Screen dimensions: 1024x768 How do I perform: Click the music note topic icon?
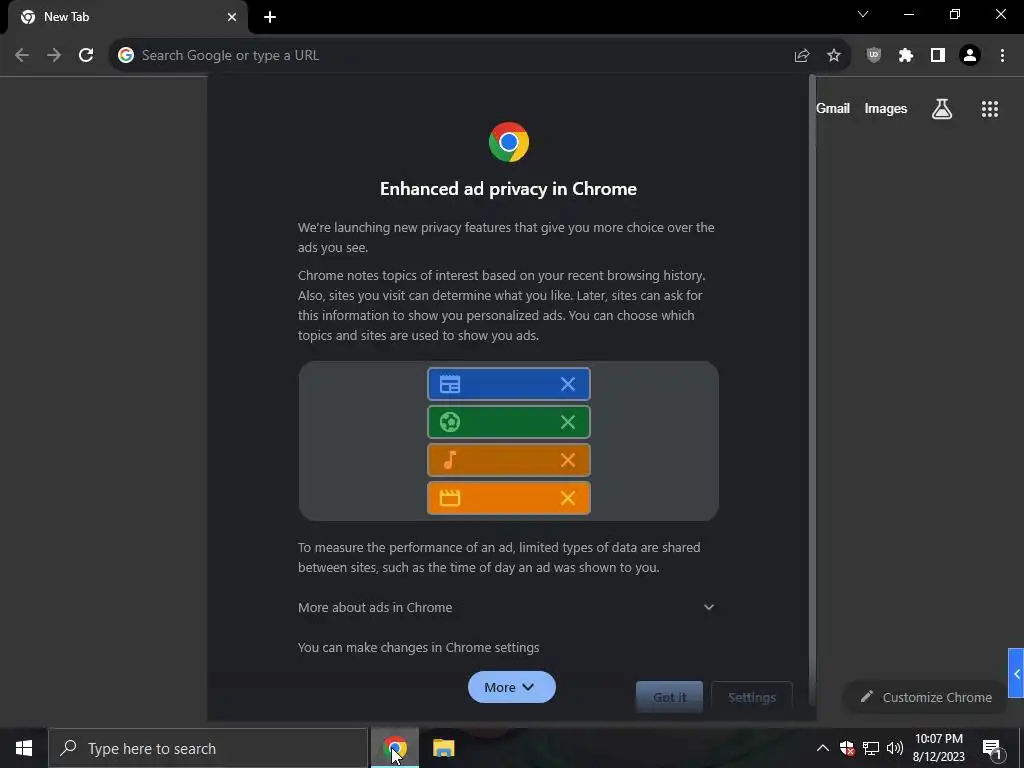click(x=450, y=460)
